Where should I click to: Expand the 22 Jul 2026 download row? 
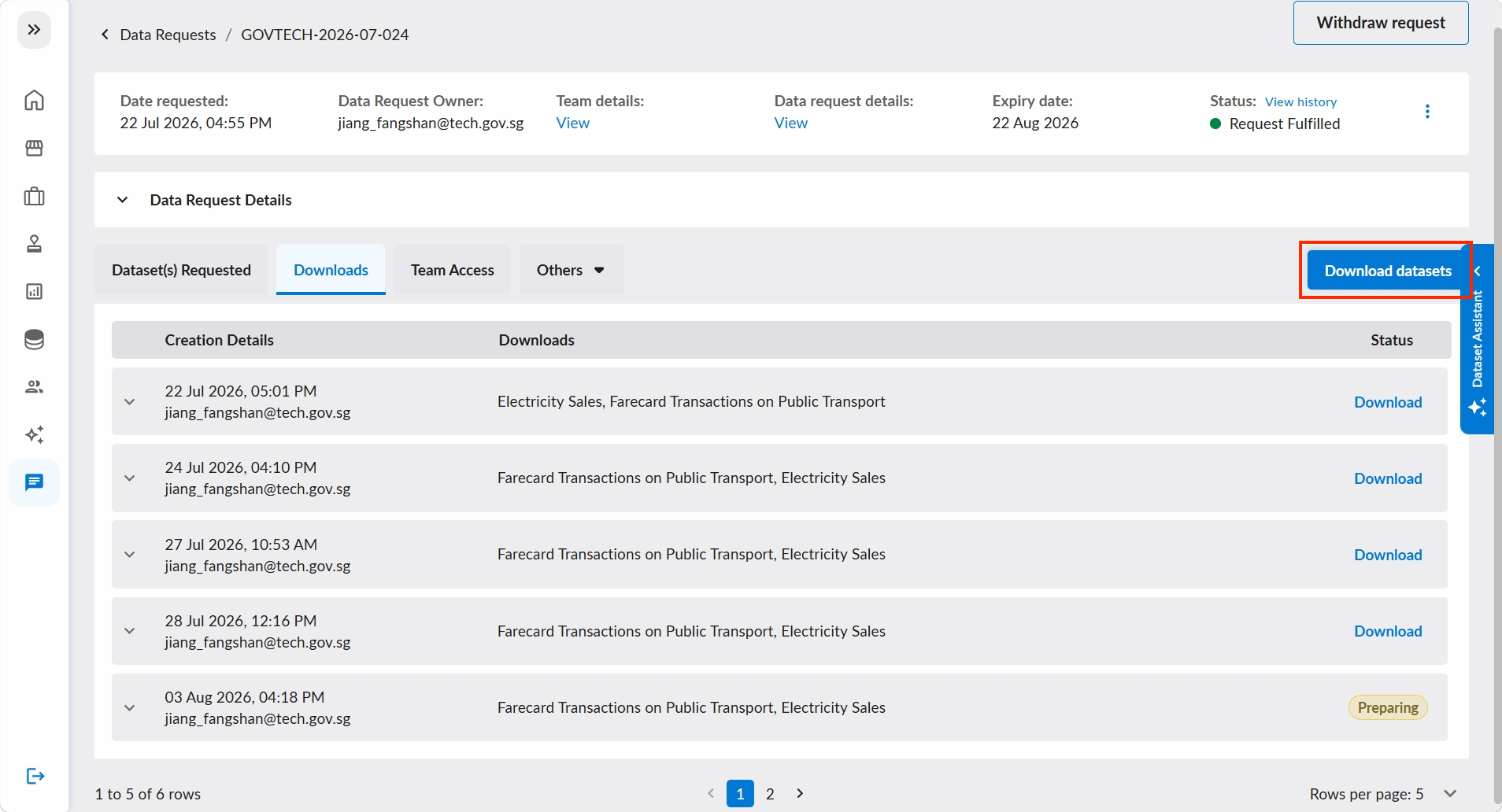pos(130,401)
